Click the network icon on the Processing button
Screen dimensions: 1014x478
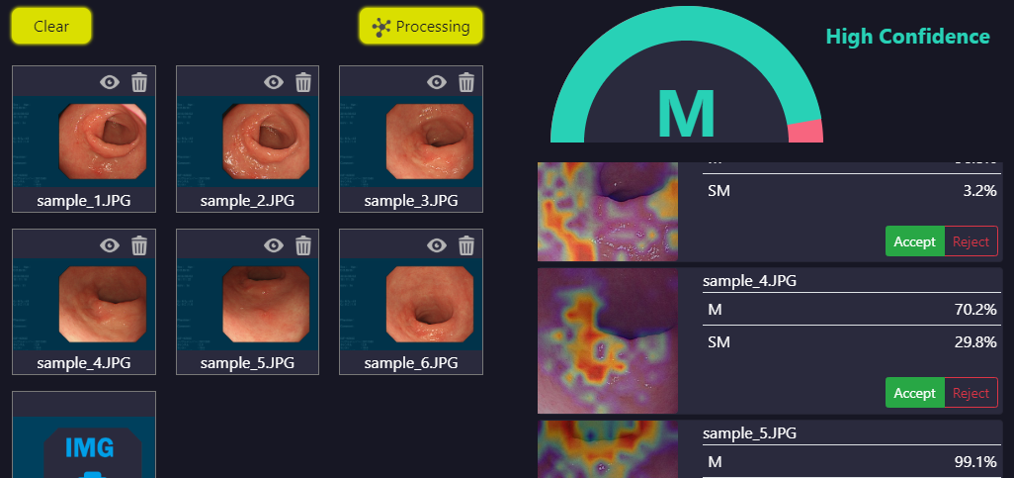382,27
